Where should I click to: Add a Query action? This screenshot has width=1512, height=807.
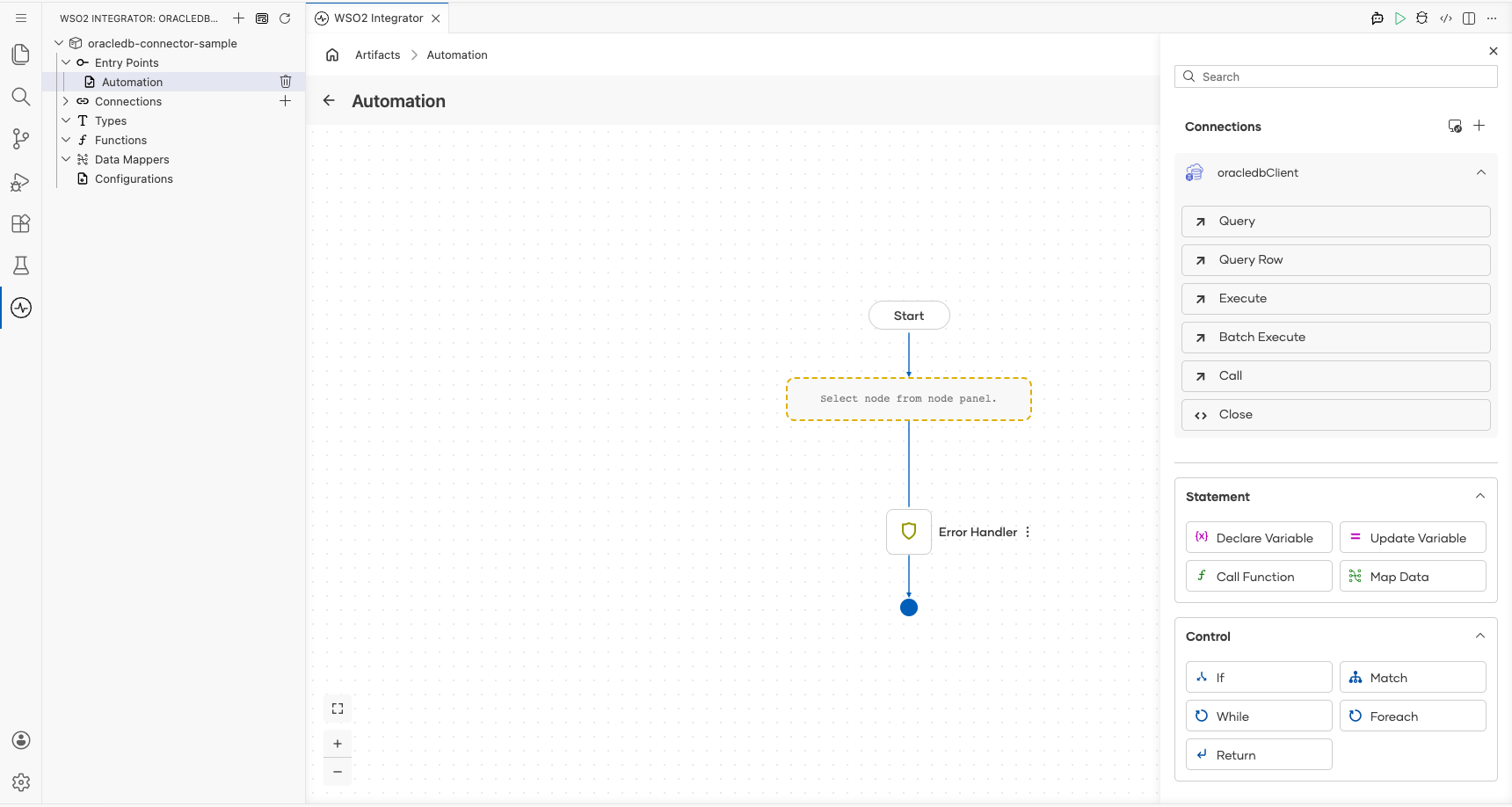click(x=1336, y=222)
